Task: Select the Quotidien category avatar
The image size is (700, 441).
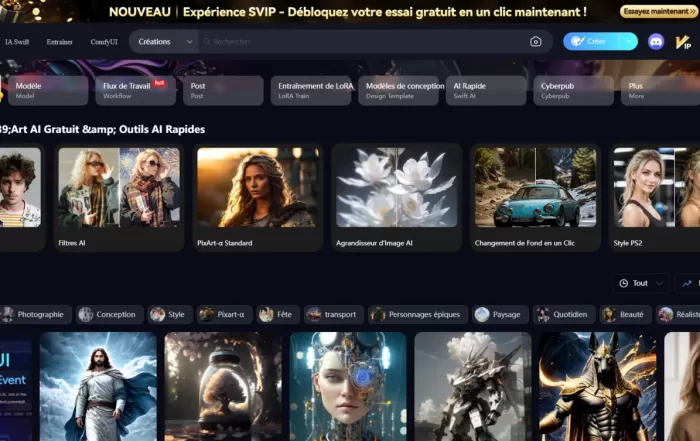Action: pos(542,314)
